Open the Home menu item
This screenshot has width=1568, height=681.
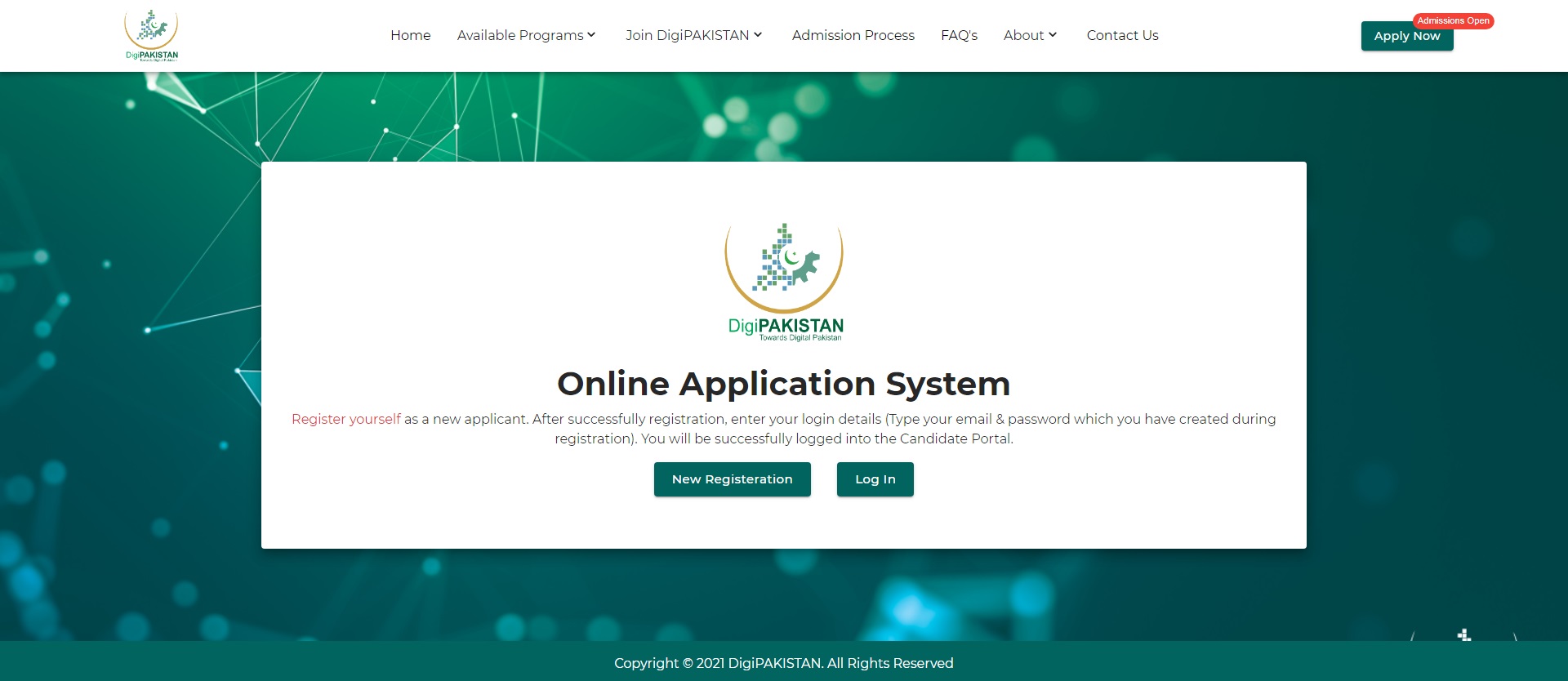point(410,35)
